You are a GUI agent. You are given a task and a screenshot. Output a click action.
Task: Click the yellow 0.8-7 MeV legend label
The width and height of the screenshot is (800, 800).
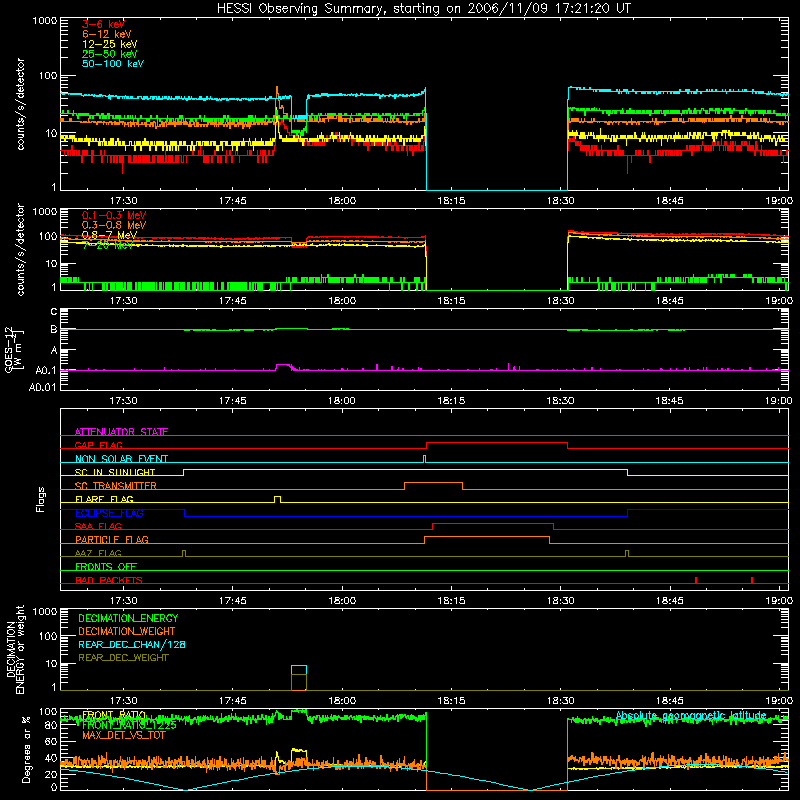110,235
